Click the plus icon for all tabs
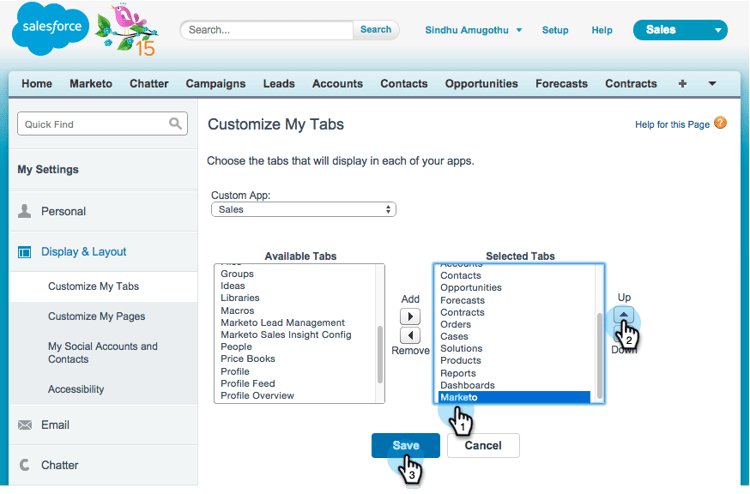 [x=683, y=84]
